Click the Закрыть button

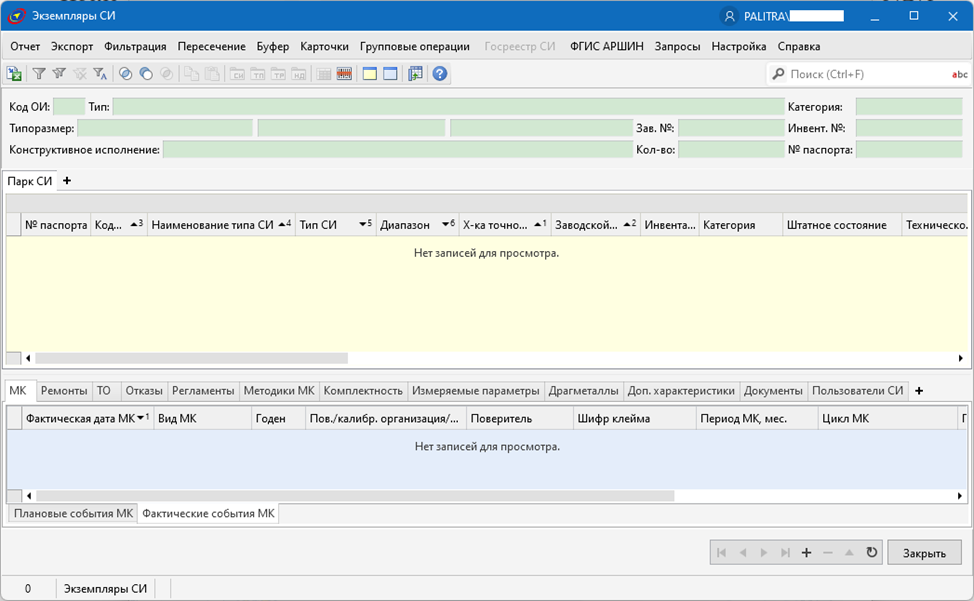tap(924, 553)
